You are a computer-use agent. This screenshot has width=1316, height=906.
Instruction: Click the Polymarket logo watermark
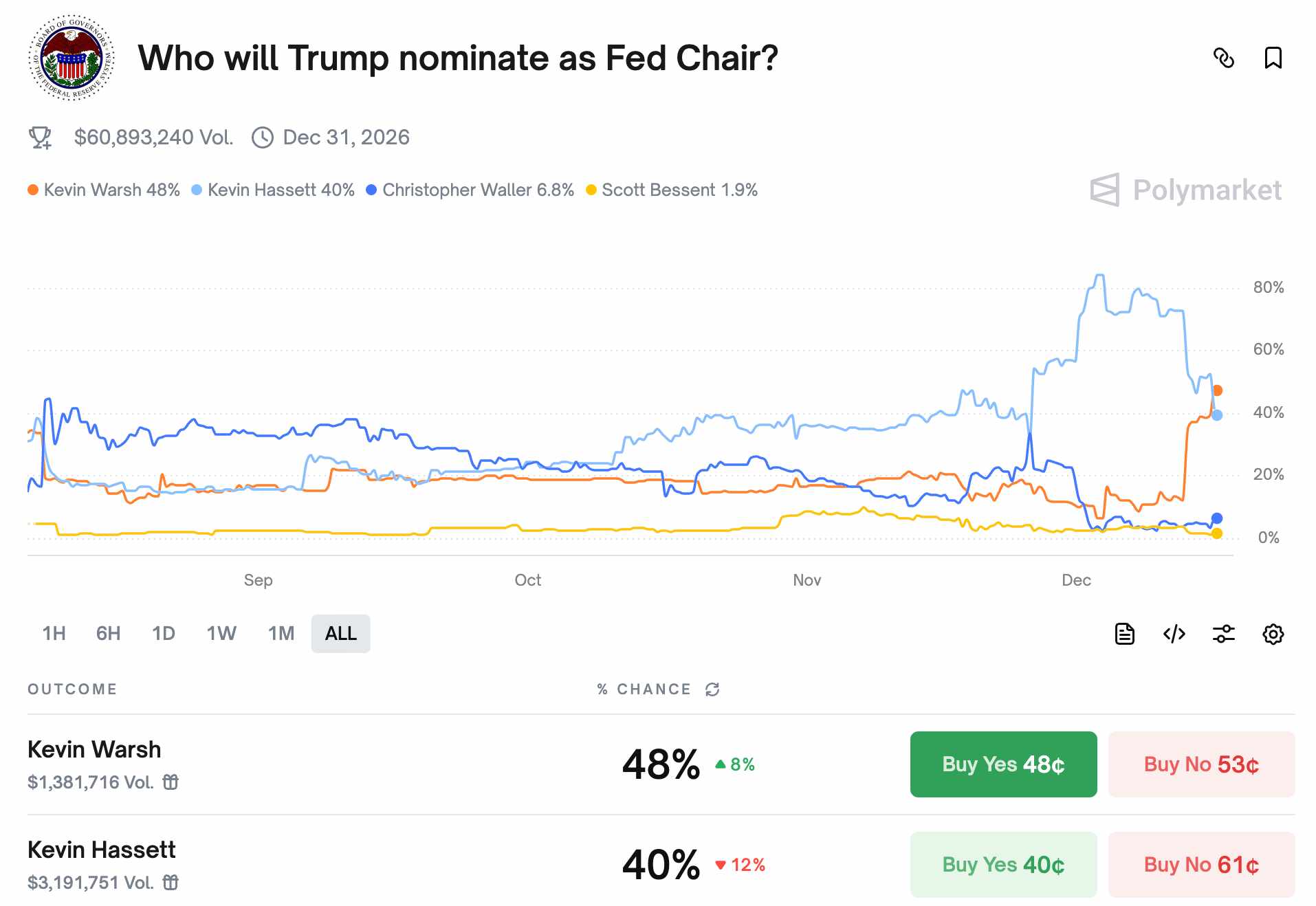pos(1185,190)
